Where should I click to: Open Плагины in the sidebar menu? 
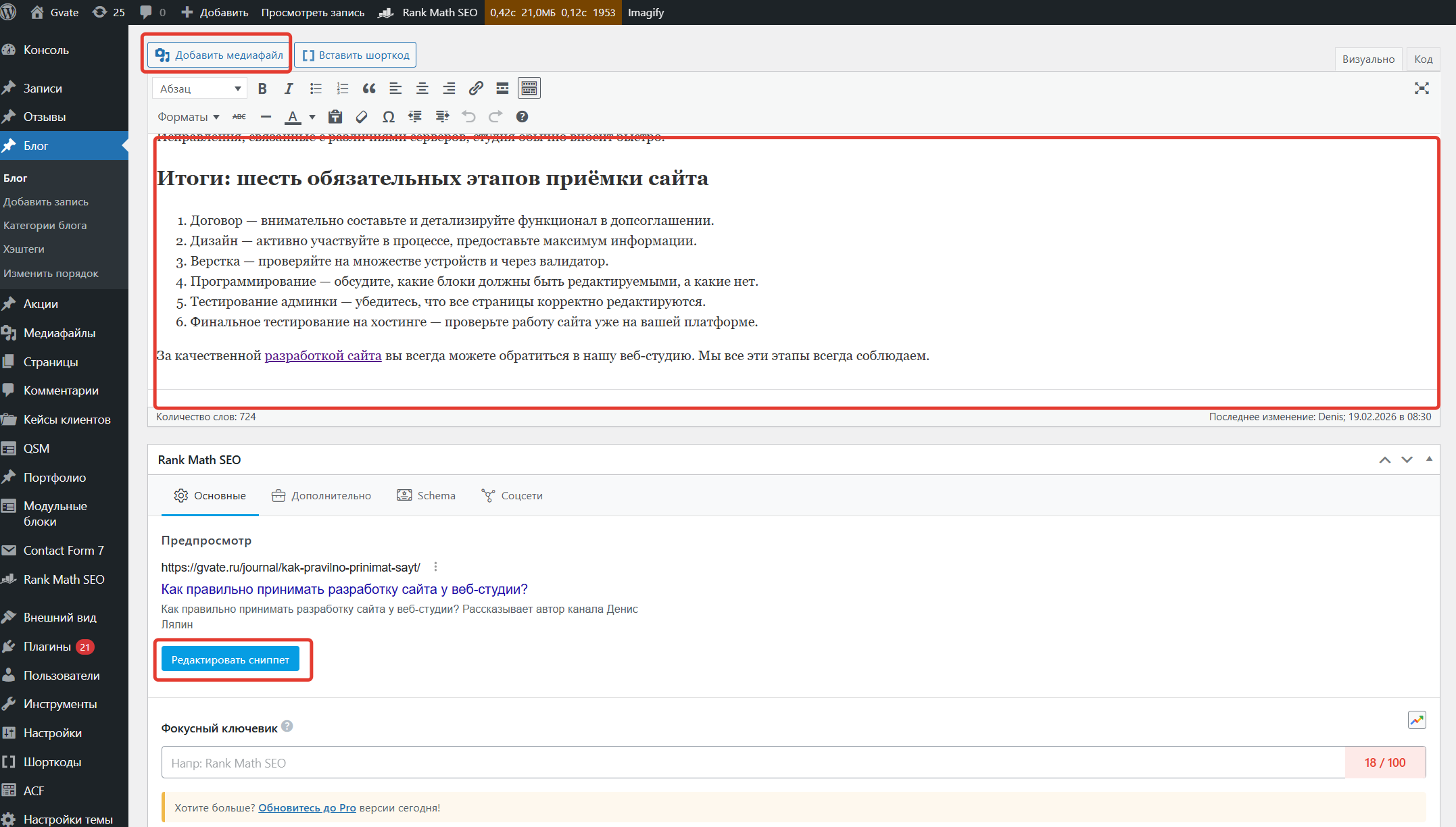pyautogui.click(x=47, y=647)
